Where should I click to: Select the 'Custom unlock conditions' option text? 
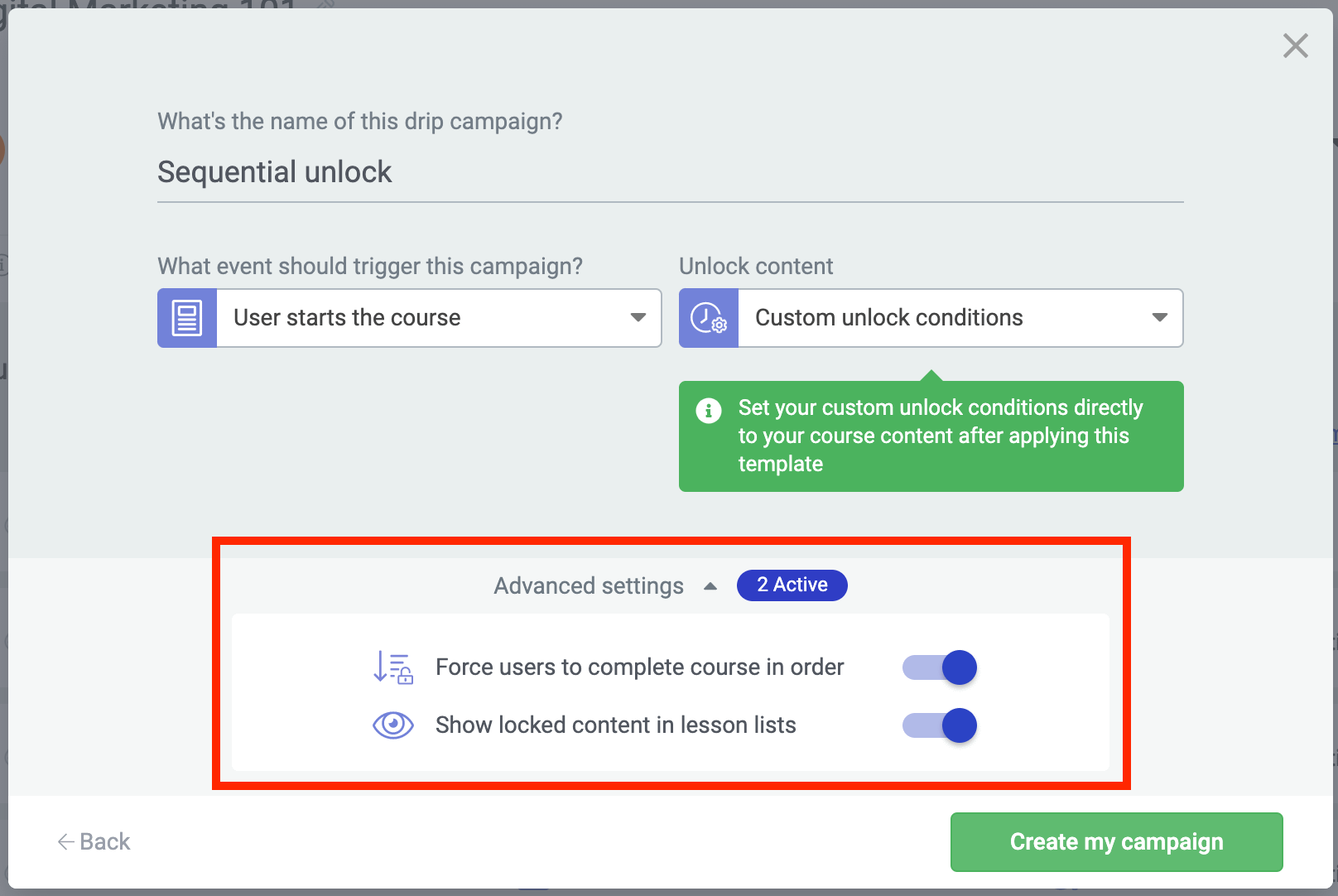click(888, 318)
